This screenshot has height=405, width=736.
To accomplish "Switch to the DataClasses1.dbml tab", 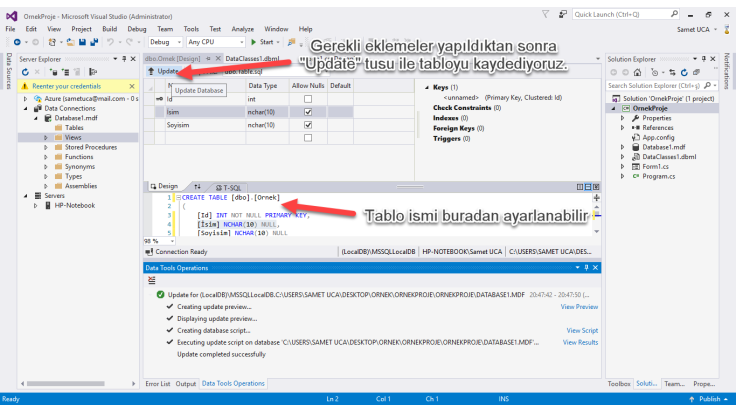I will [x=252, y=59].
